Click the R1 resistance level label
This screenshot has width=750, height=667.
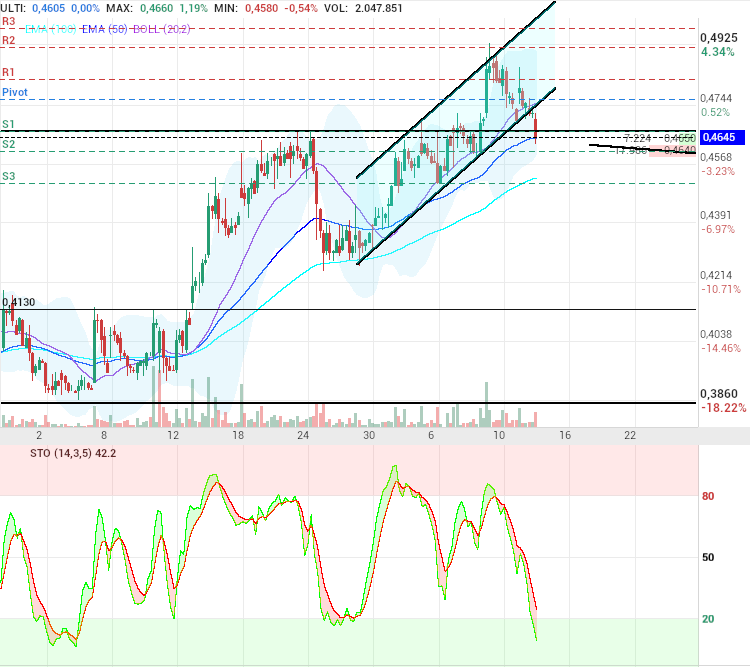point(8,73)
